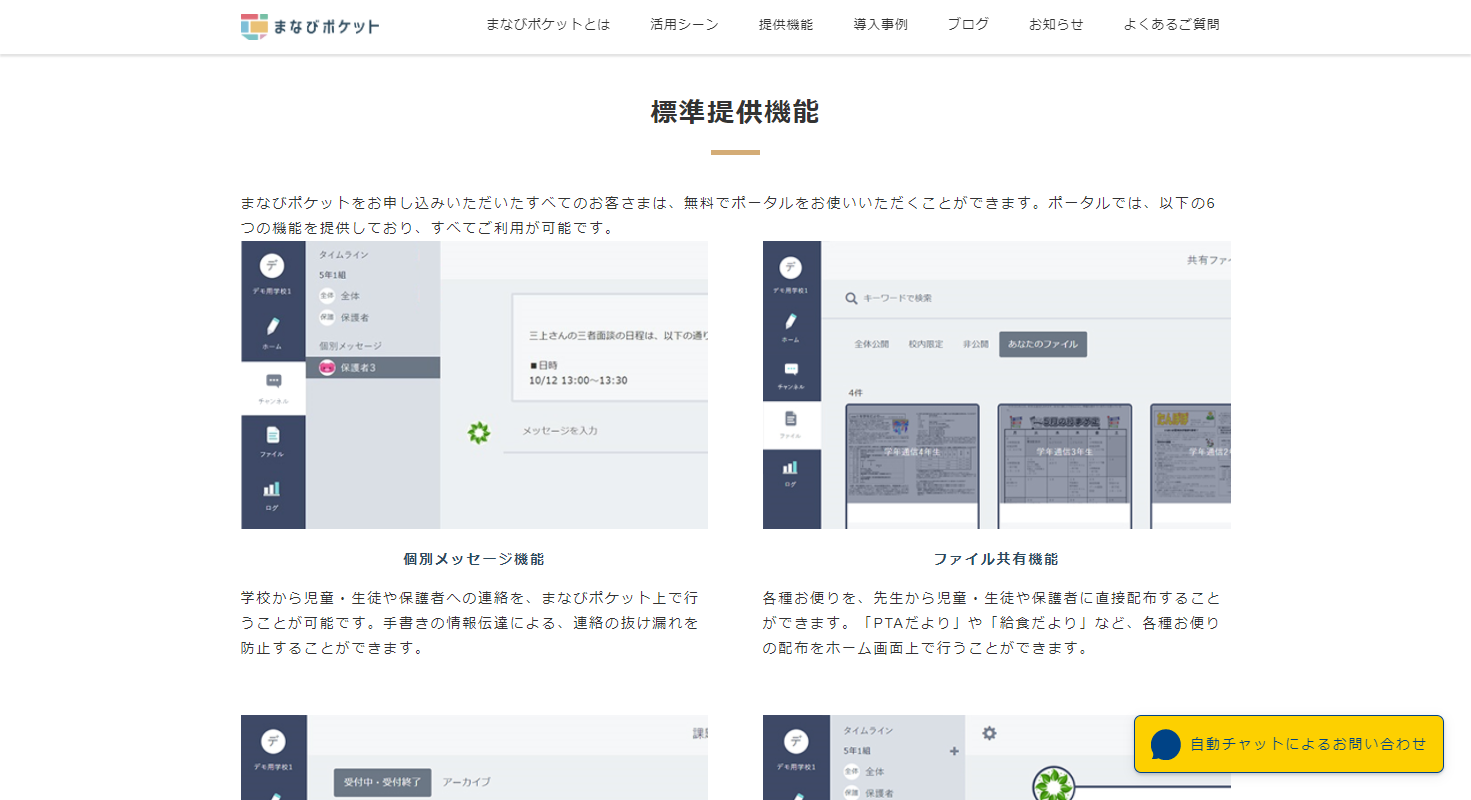Click the 受付中・受付終了 button

(383, 782)
